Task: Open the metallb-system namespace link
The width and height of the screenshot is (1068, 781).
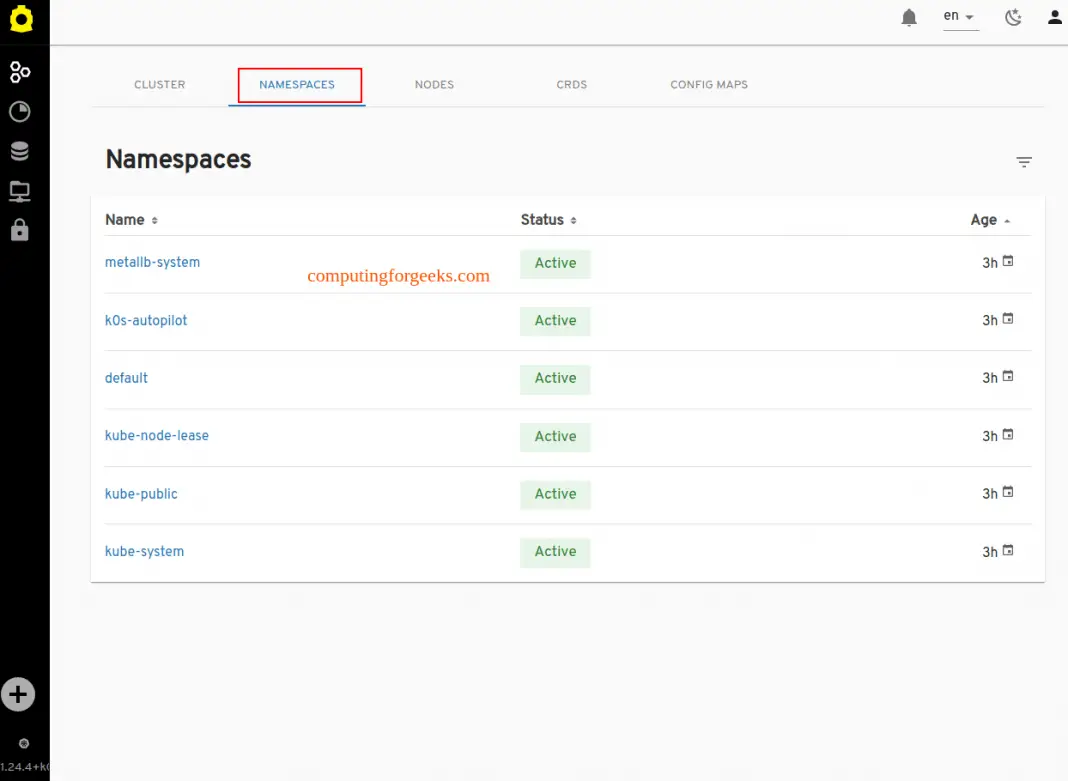Action: (x=152, y=262)
